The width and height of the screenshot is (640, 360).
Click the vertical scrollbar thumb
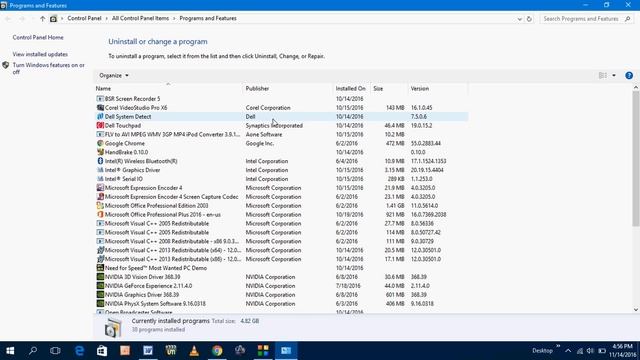tap(636, 158)
